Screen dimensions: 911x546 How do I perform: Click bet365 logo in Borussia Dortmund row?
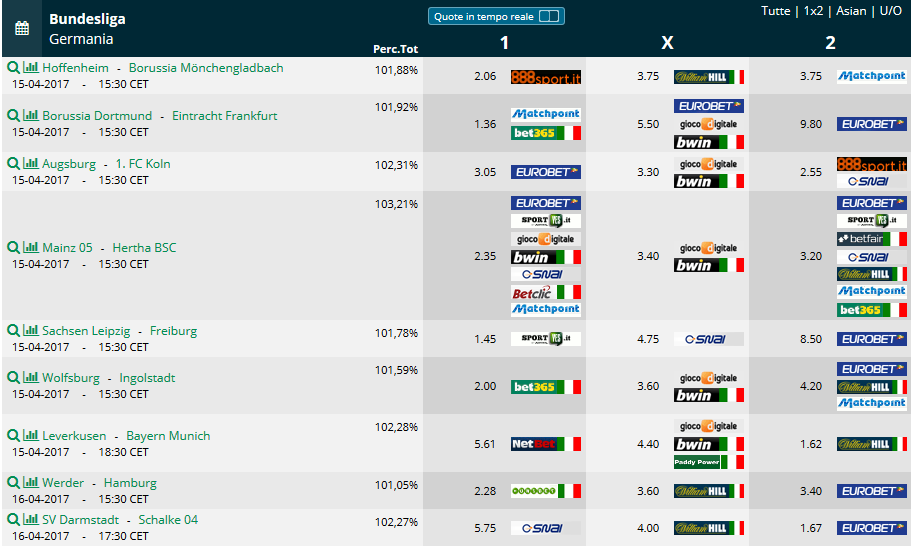point(546,133)
